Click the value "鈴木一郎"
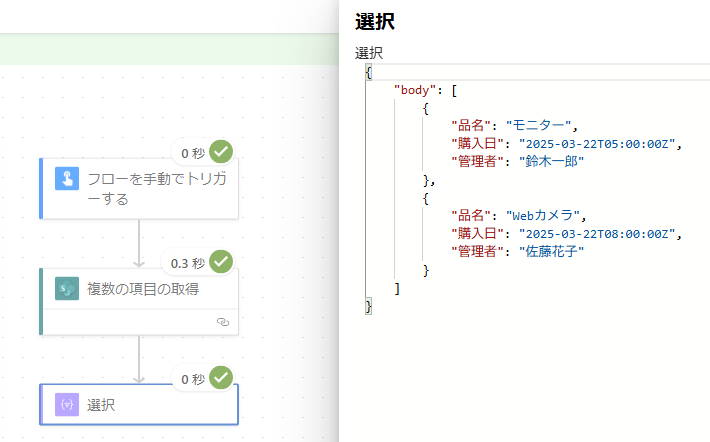 coord(552,161)
